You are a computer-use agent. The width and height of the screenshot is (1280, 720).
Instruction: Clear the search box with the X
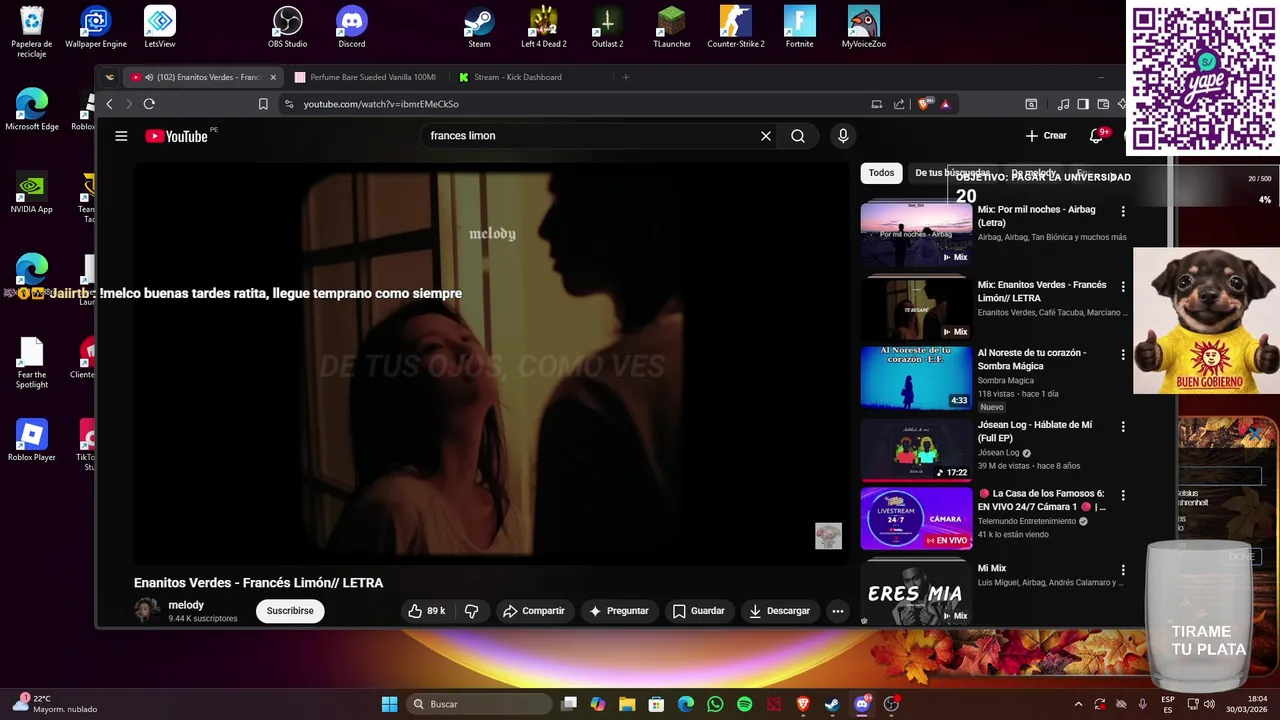(766, 136)
